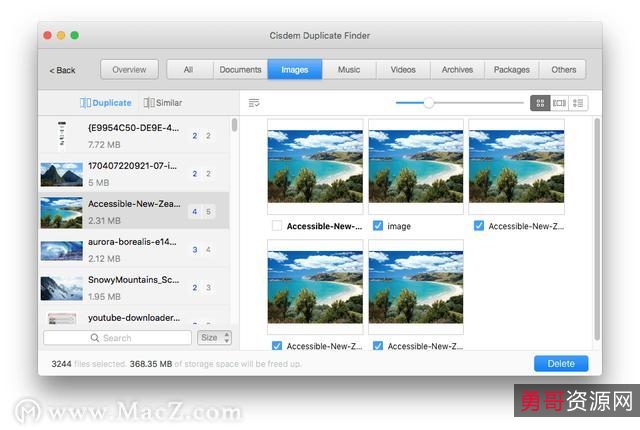Go back using the Back chevron
640x430 pixels.
[x=51, y=71]
